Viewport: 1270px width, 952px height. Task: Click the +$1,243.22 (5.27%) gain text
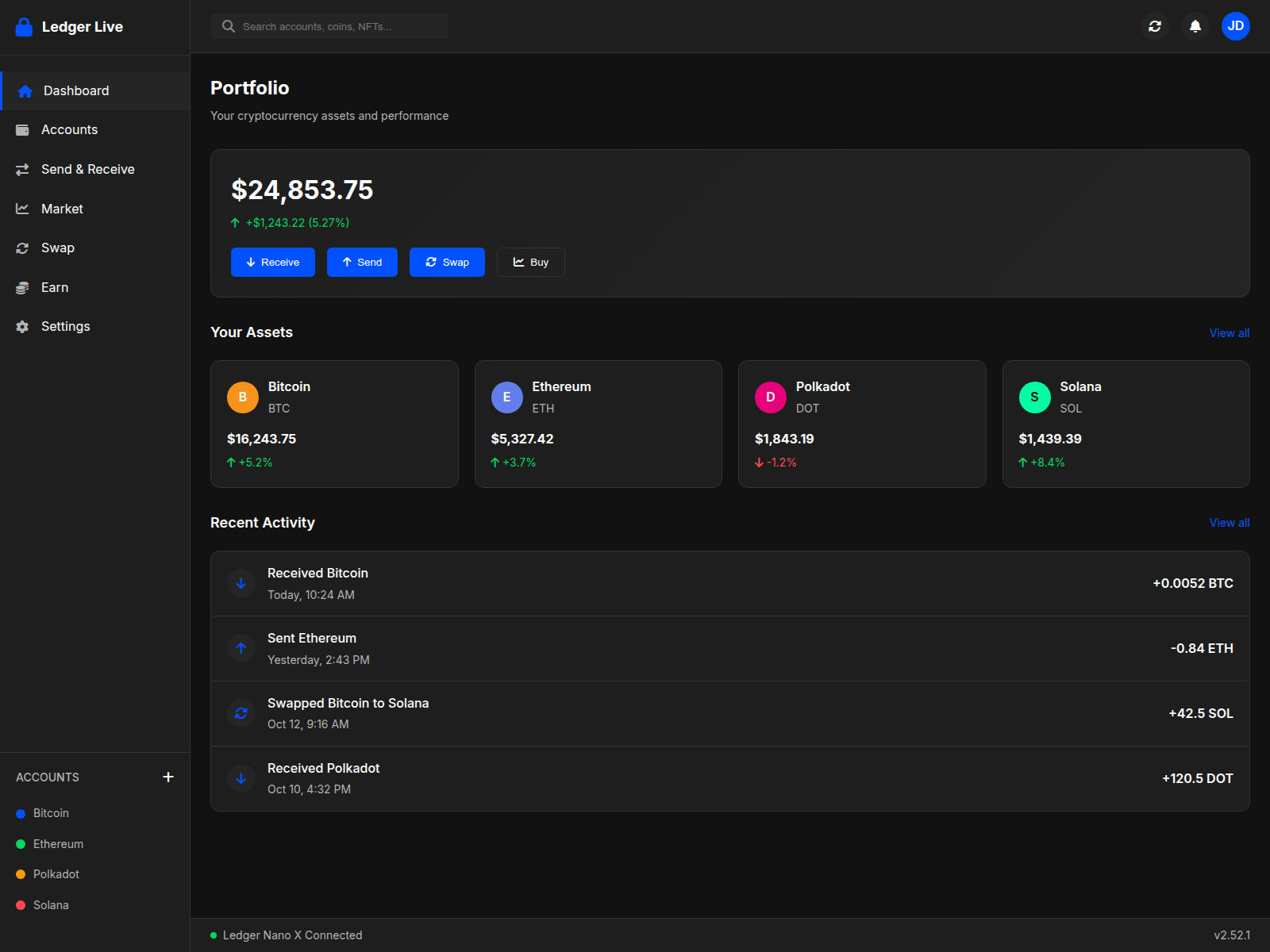click(x=297, y=223)
